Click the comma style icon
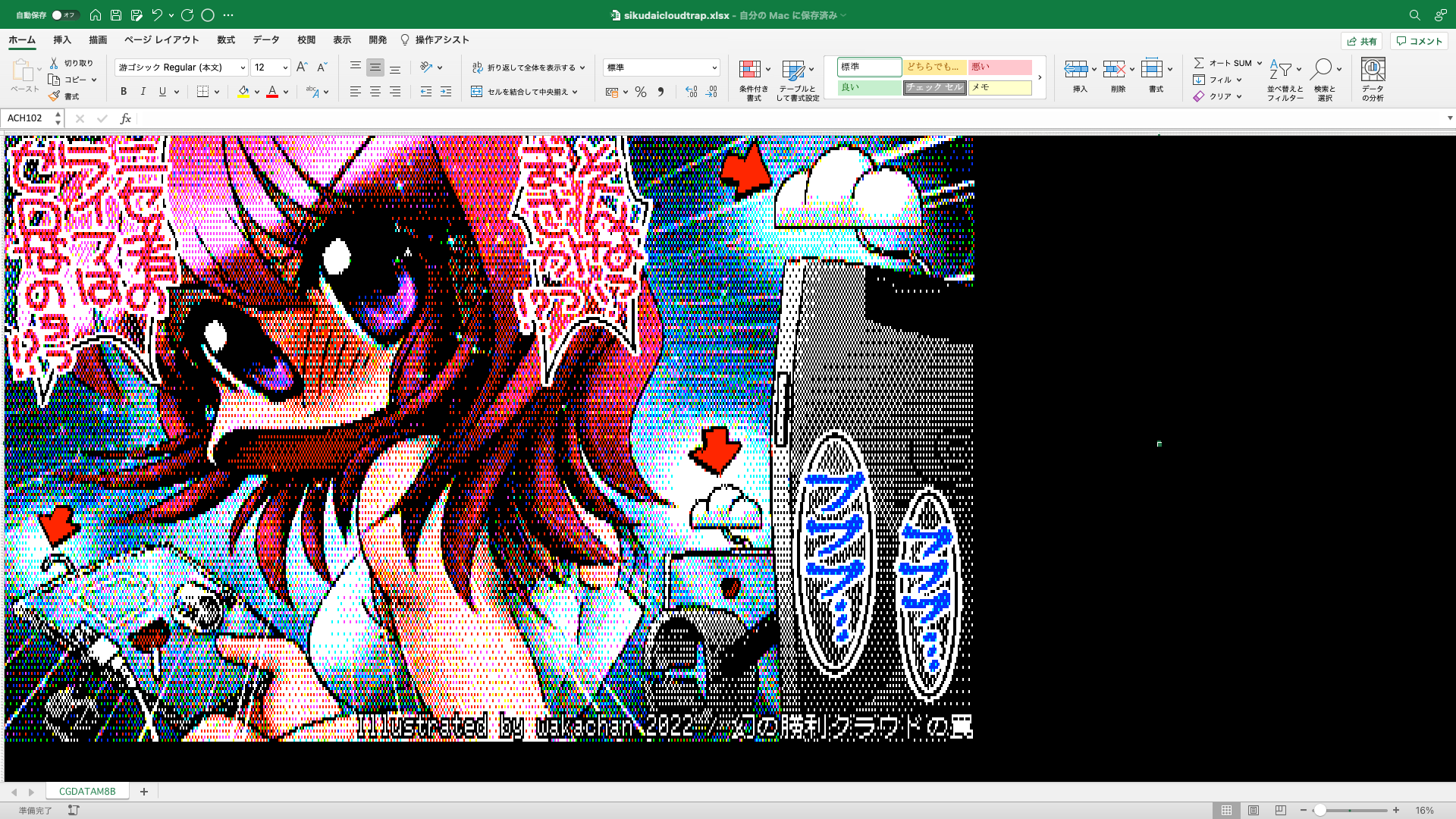1456x819 pixels. click(x=661, y=92)
